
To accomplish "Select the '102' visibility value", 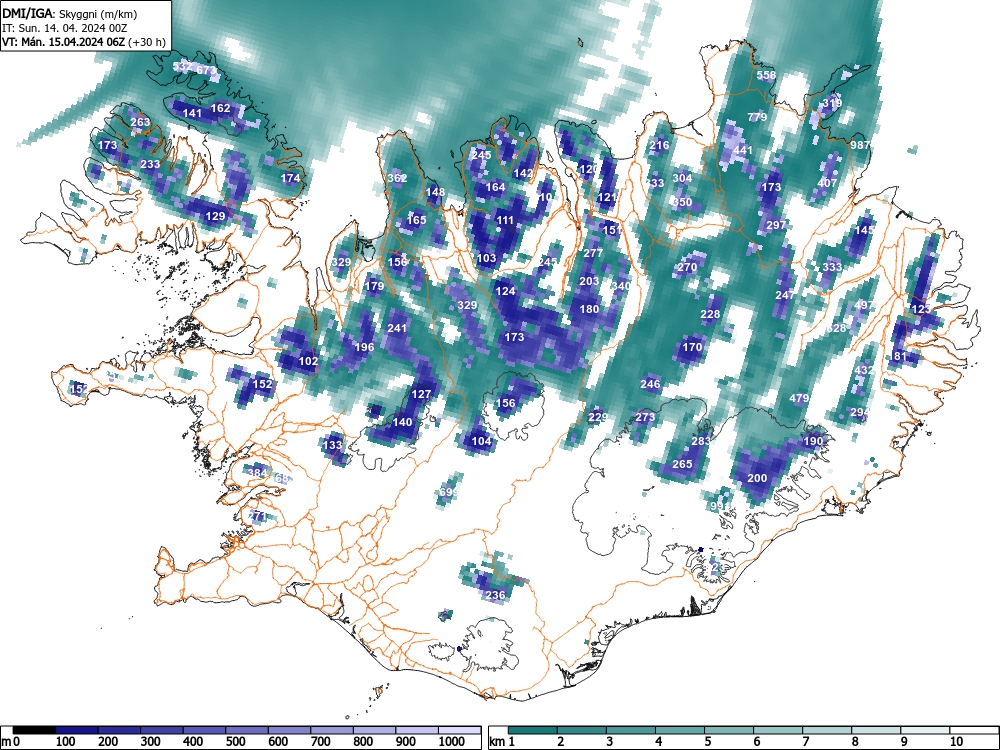I will click(308, 361).
